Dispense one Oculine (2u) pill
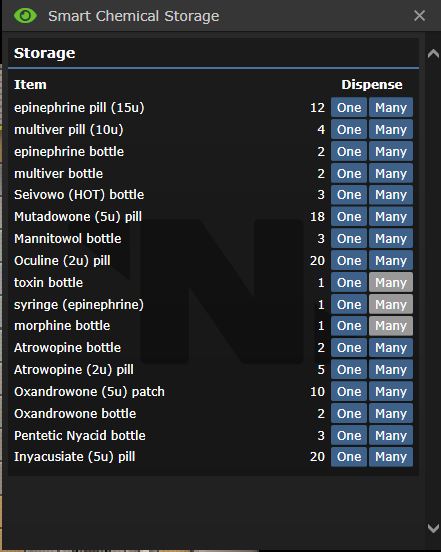The width and height of the screenshot is (441, 552). (x=349, y=261)
